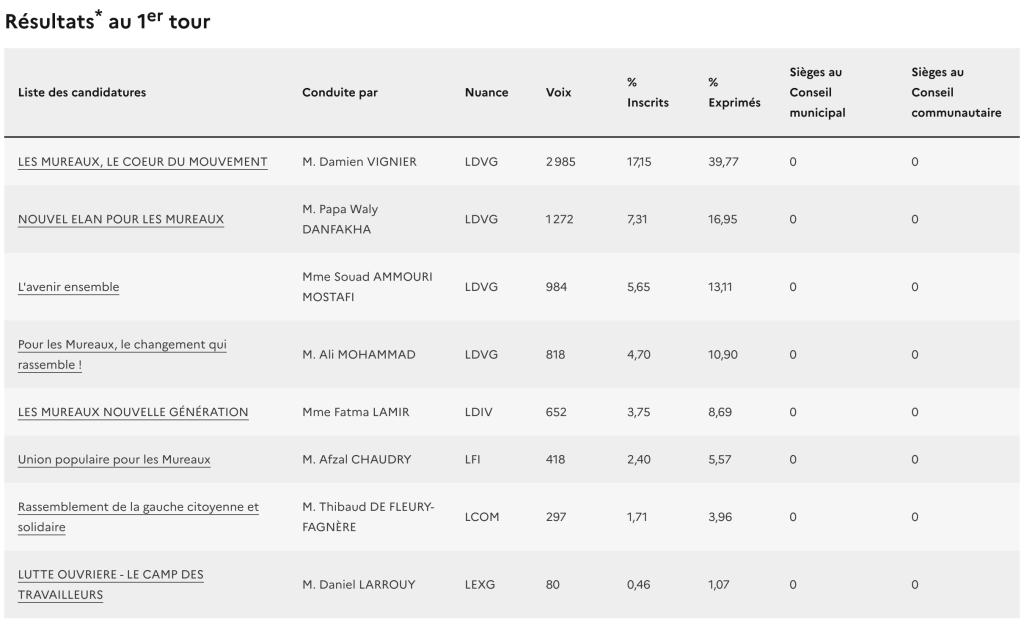Click the NOUVEL ELAN POUR LES MUREAUX link
The height and width of the screenshot is (625, 1024).
point(121,219)
